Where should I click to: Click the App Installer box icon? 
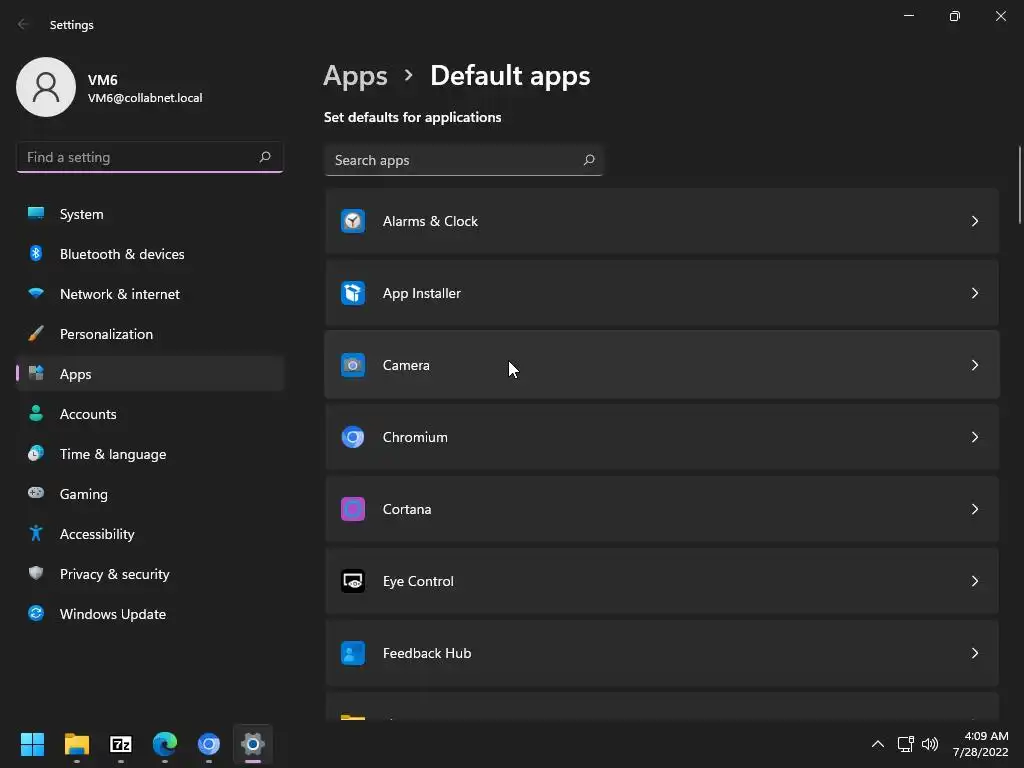click(353, 293)
